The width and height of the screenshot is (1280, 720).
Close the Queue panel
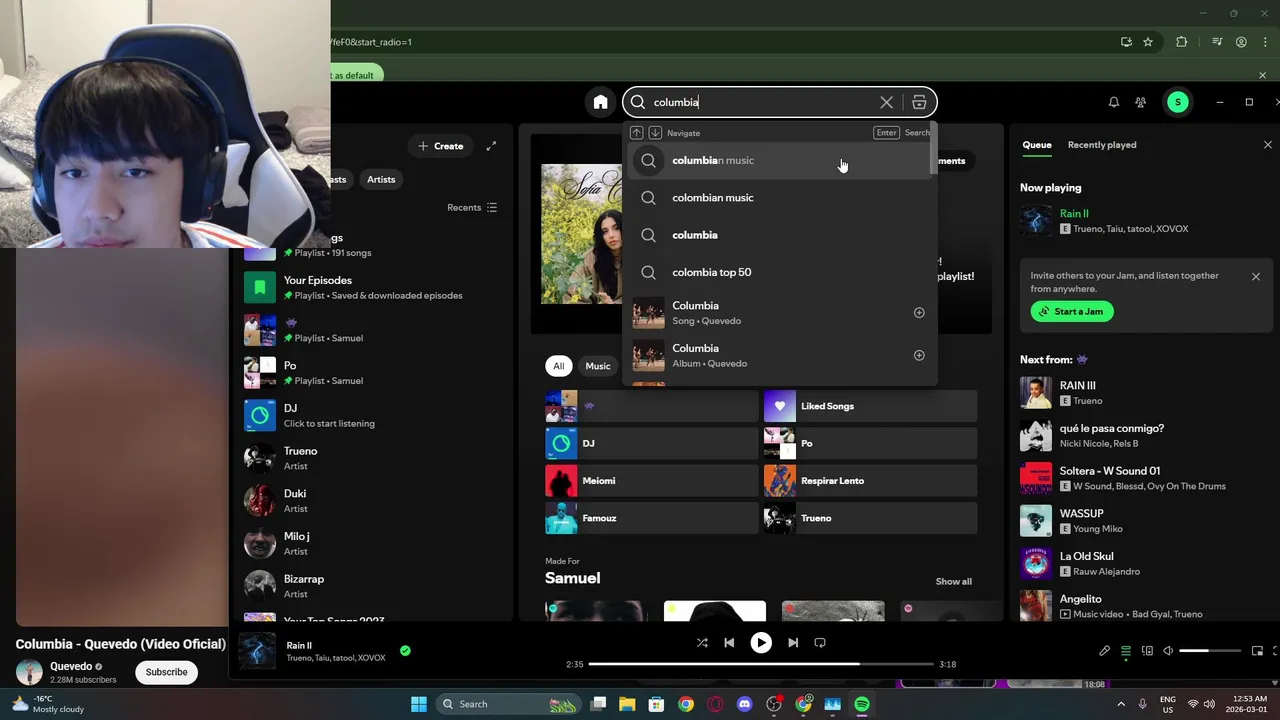point(1267,145)
